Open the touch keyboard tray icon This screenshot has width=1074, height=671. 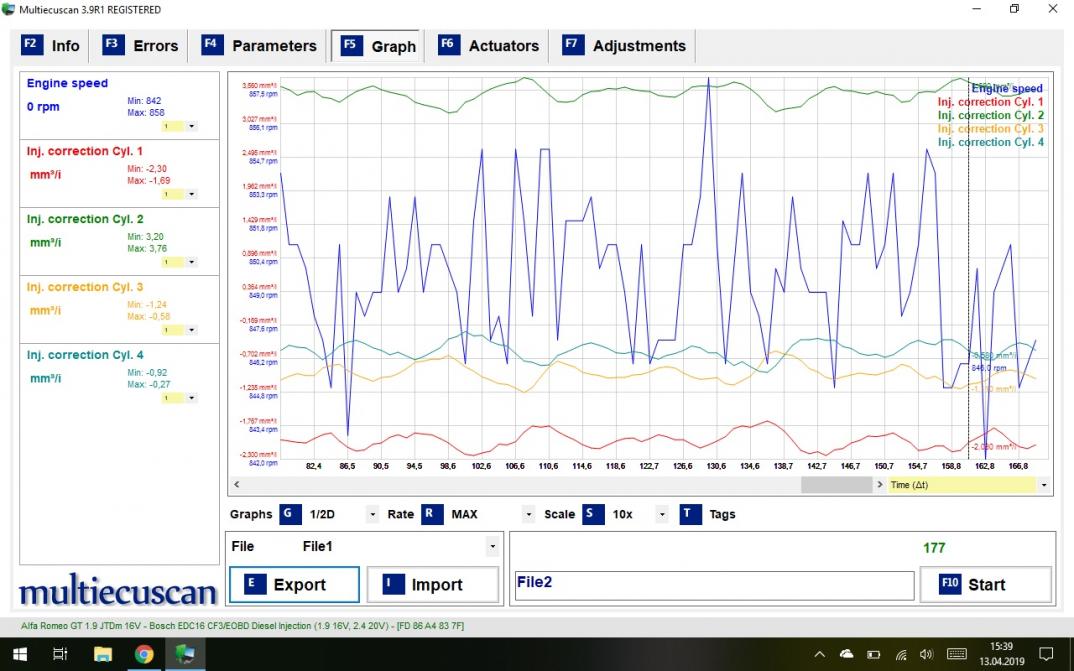[x=956, y=655]
